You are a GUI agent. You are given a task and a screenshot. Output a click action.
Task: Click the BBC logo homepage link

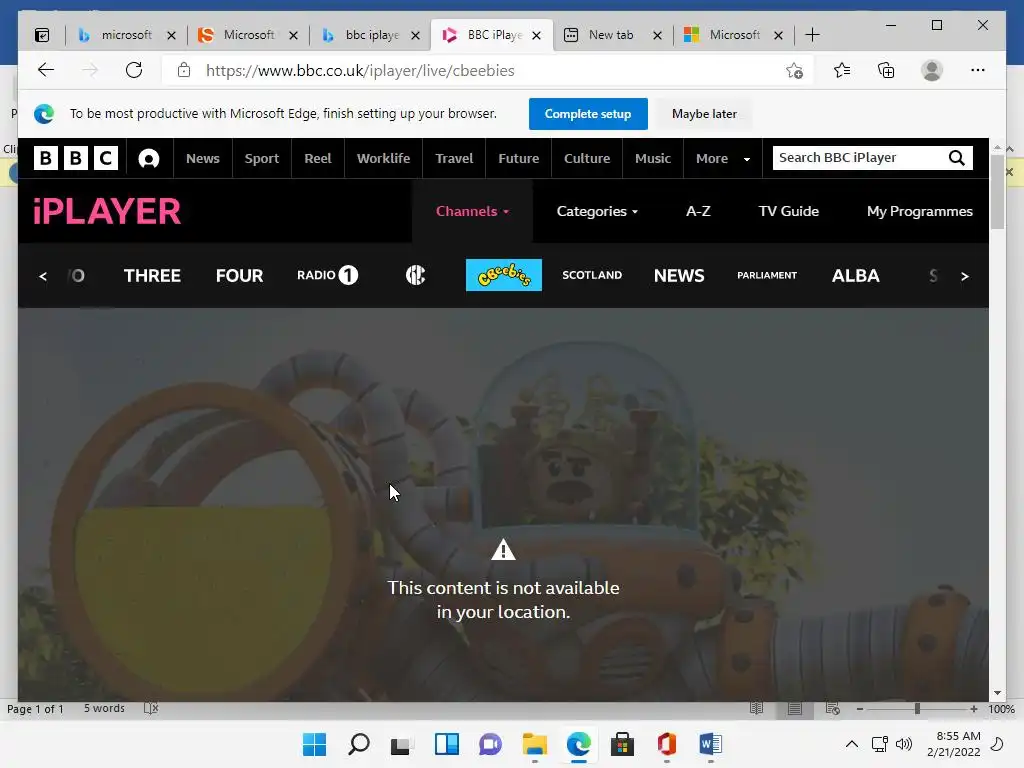[76, 158]
